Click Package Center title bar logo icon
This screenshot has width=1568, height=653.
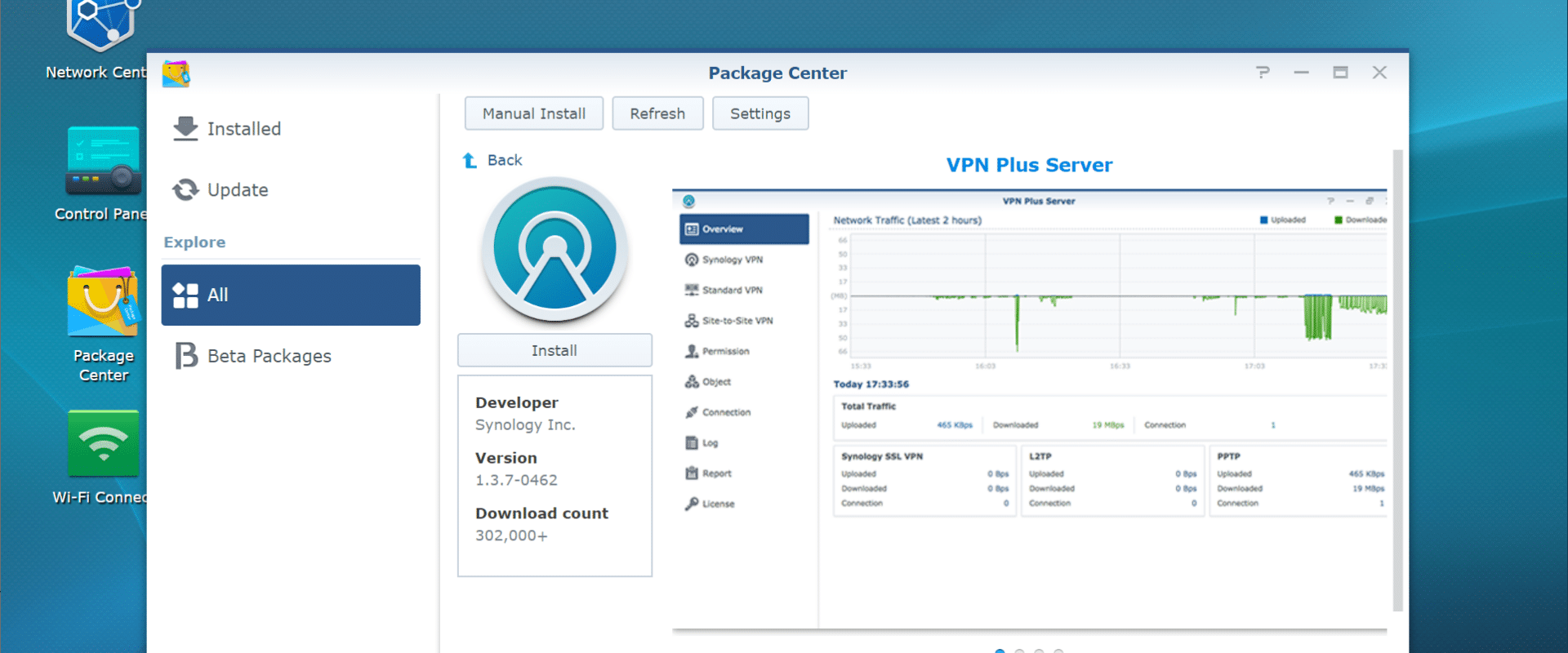pyautogui.click(x=176, y=73)
